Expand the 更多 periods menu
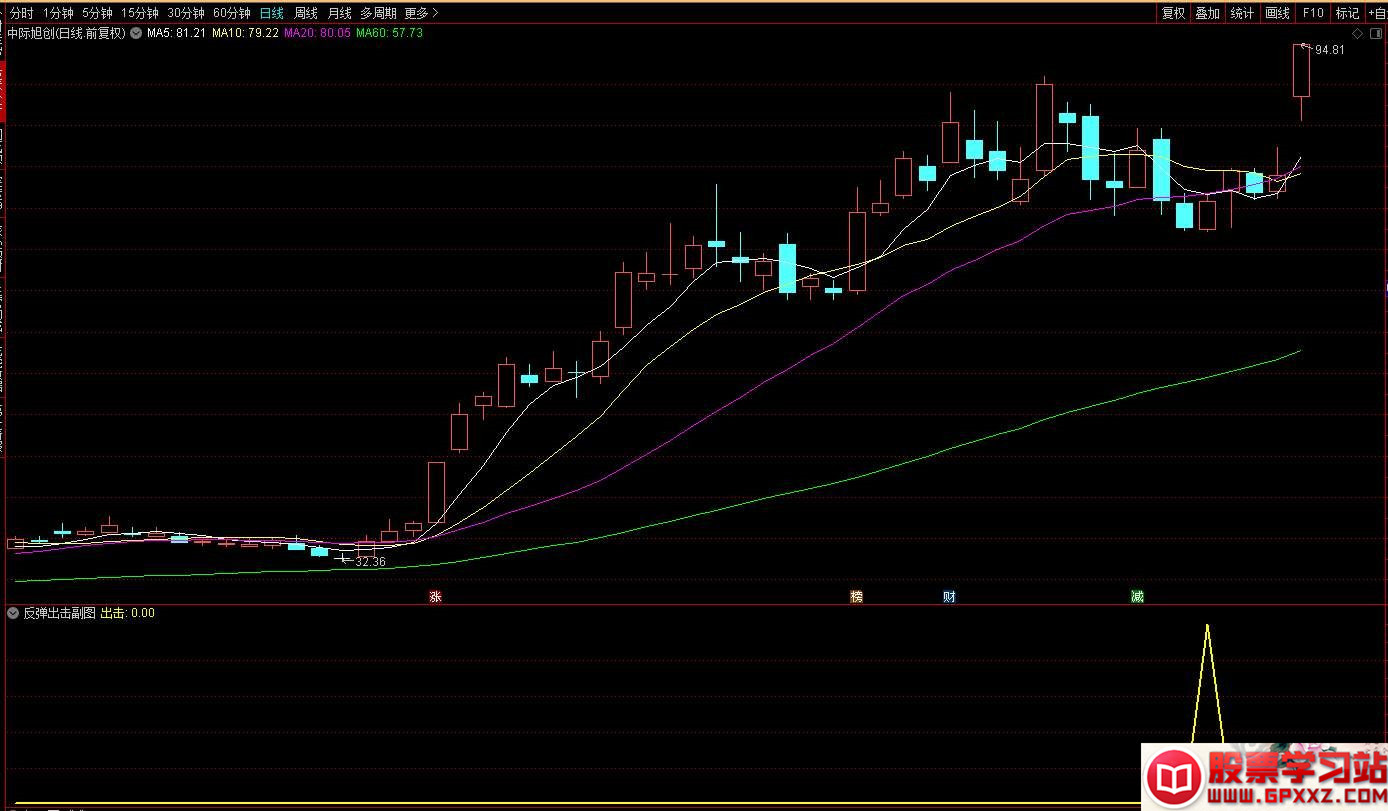The width and height of the screenshot is (1388, 811). click(421, 13)
